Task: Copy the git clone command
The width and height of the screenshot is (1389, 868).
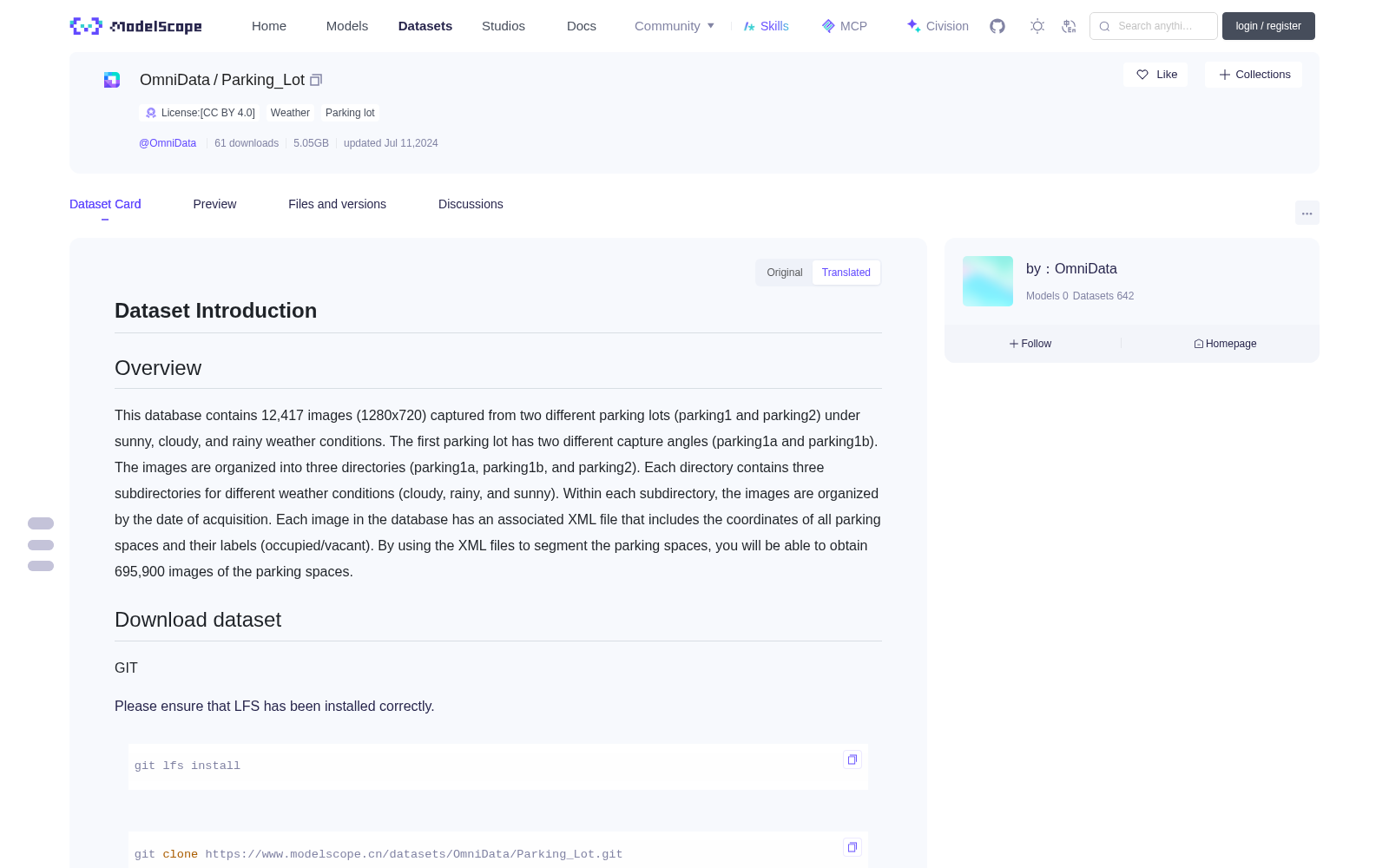Action: coord(852,847)
